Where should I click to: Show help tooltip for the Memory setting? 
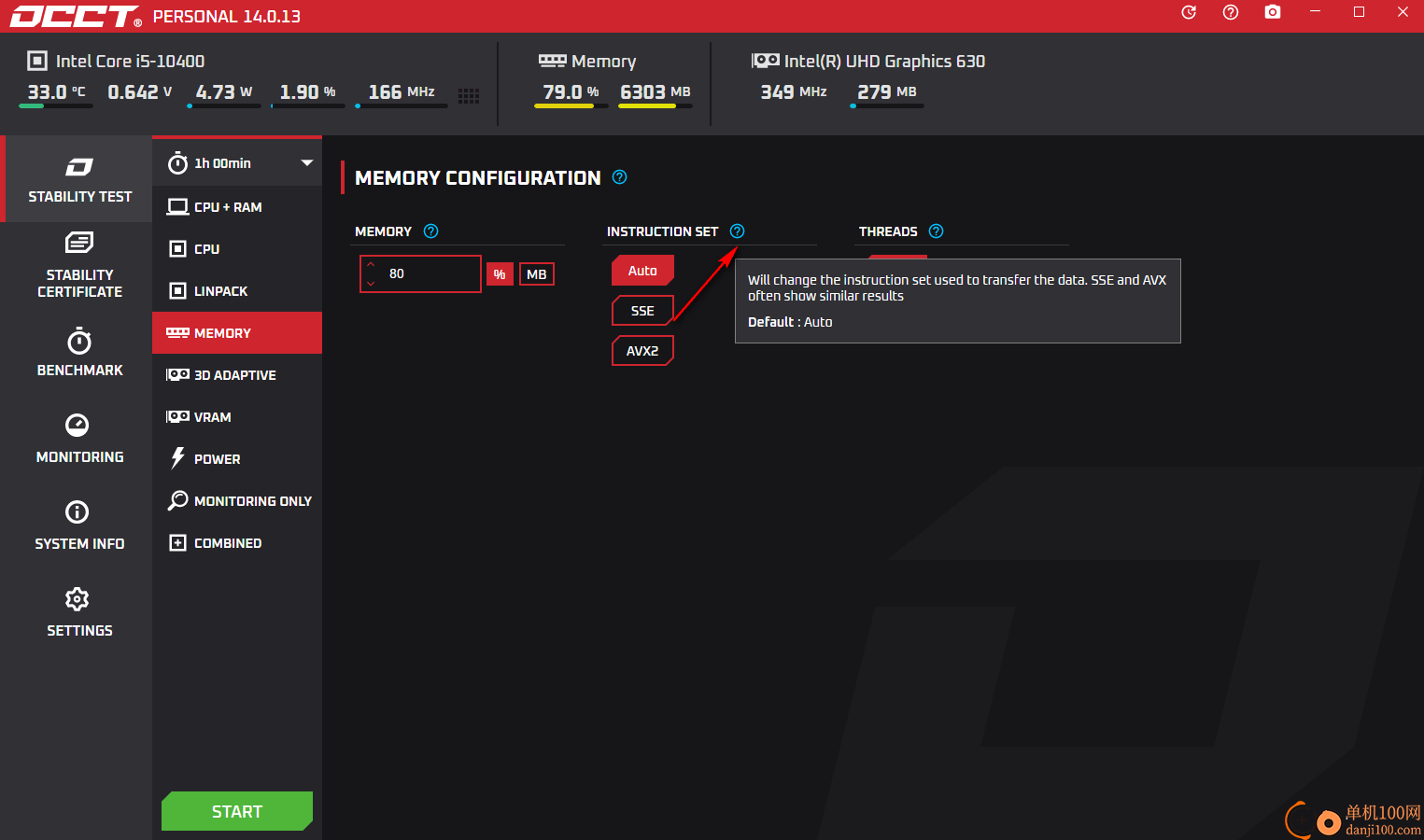point(430,231)
